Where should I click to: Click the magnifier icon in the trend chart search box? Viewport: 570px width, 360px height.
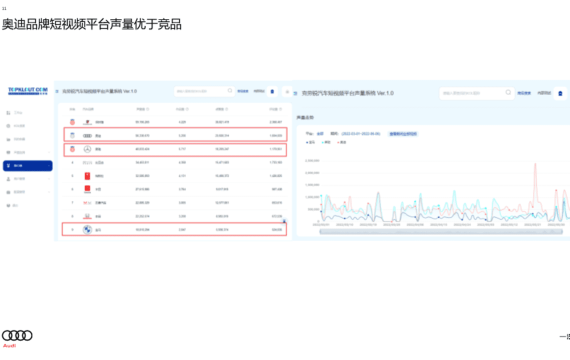pyautogui.click(x=508, y=92)
